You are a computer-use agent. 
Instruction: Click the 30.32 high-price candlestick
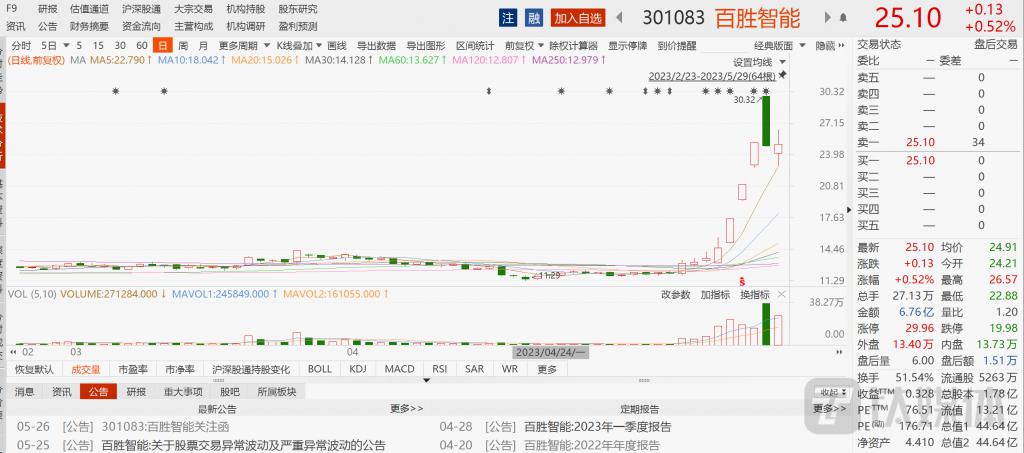765,121
